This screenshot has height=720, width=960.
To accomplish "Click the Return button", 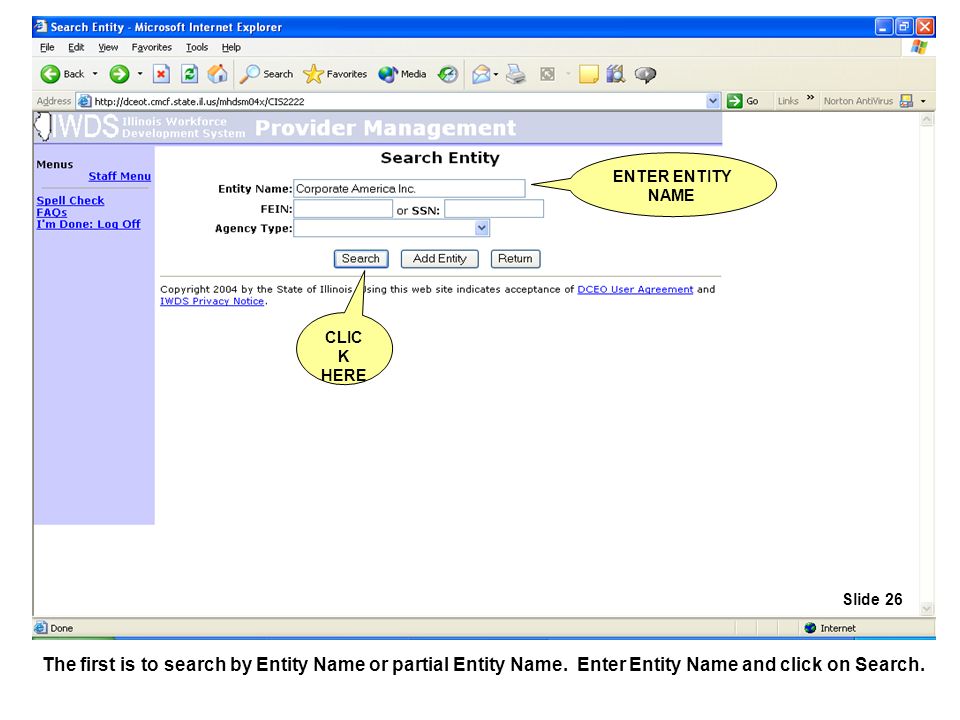I will tap(516, 259).
